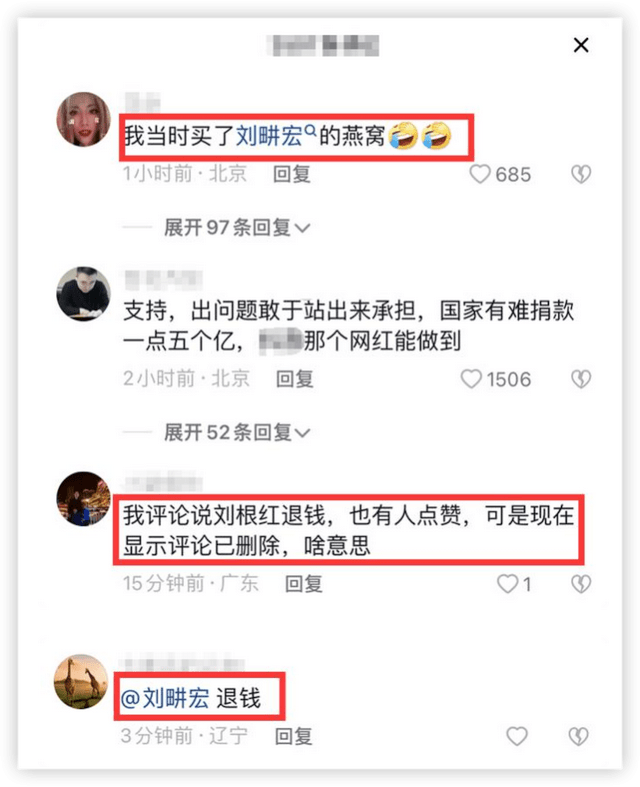This screenshot has height=787, width=640.
Task: Tap broken heart on the 支持 comment
Action: [581, 379]
